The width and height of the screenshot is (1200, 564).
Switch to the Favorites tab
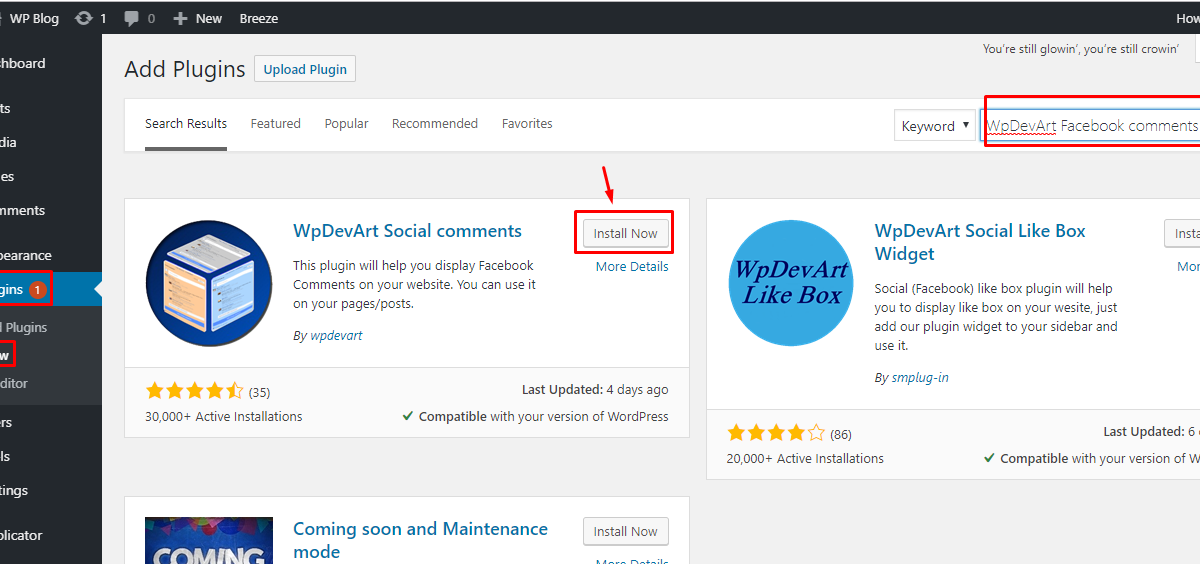tap(527, 124)
